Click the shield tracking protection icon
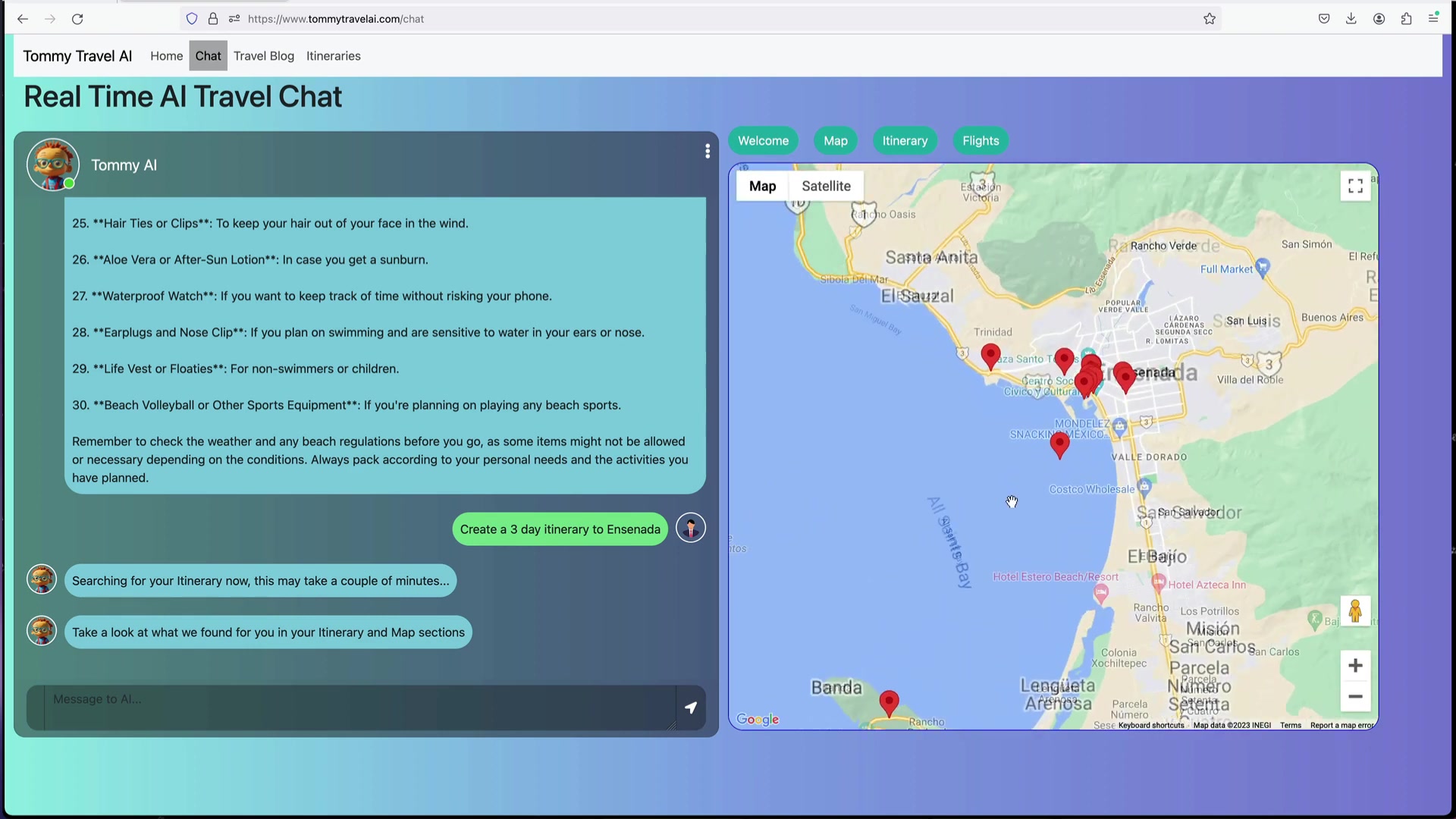 [192, 19]
